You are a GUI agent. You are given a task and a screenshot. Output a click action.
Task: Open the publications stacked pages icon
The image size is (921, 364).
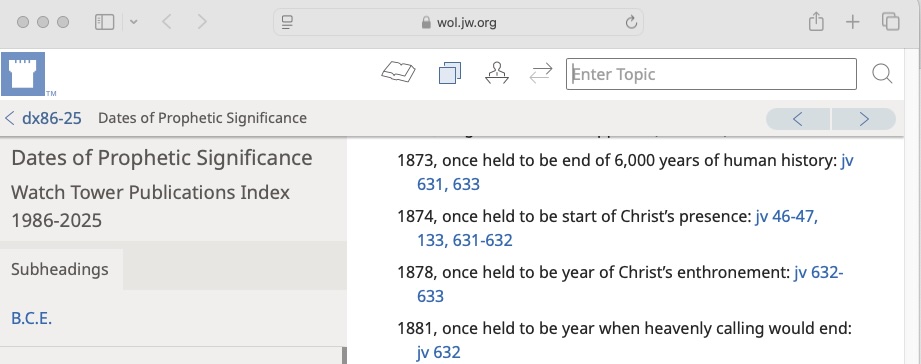point(450,73)
